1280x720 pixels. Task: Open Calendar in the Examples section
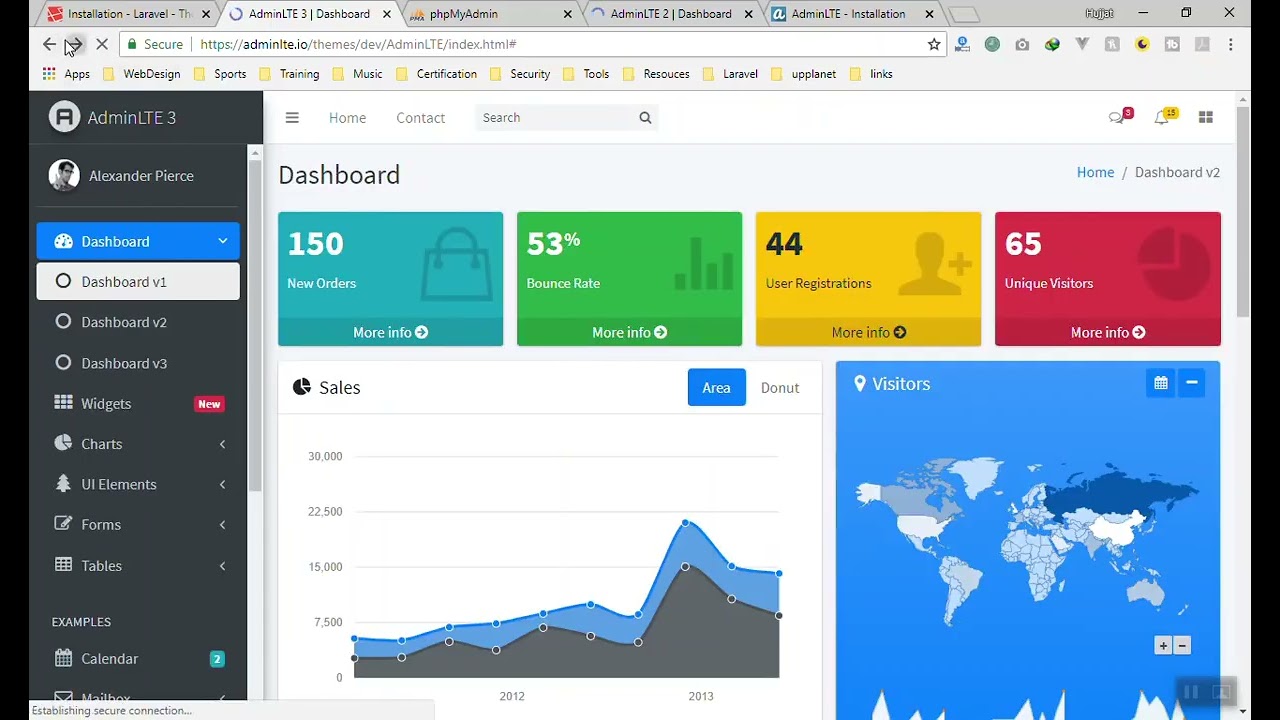(x=138, y=659)
